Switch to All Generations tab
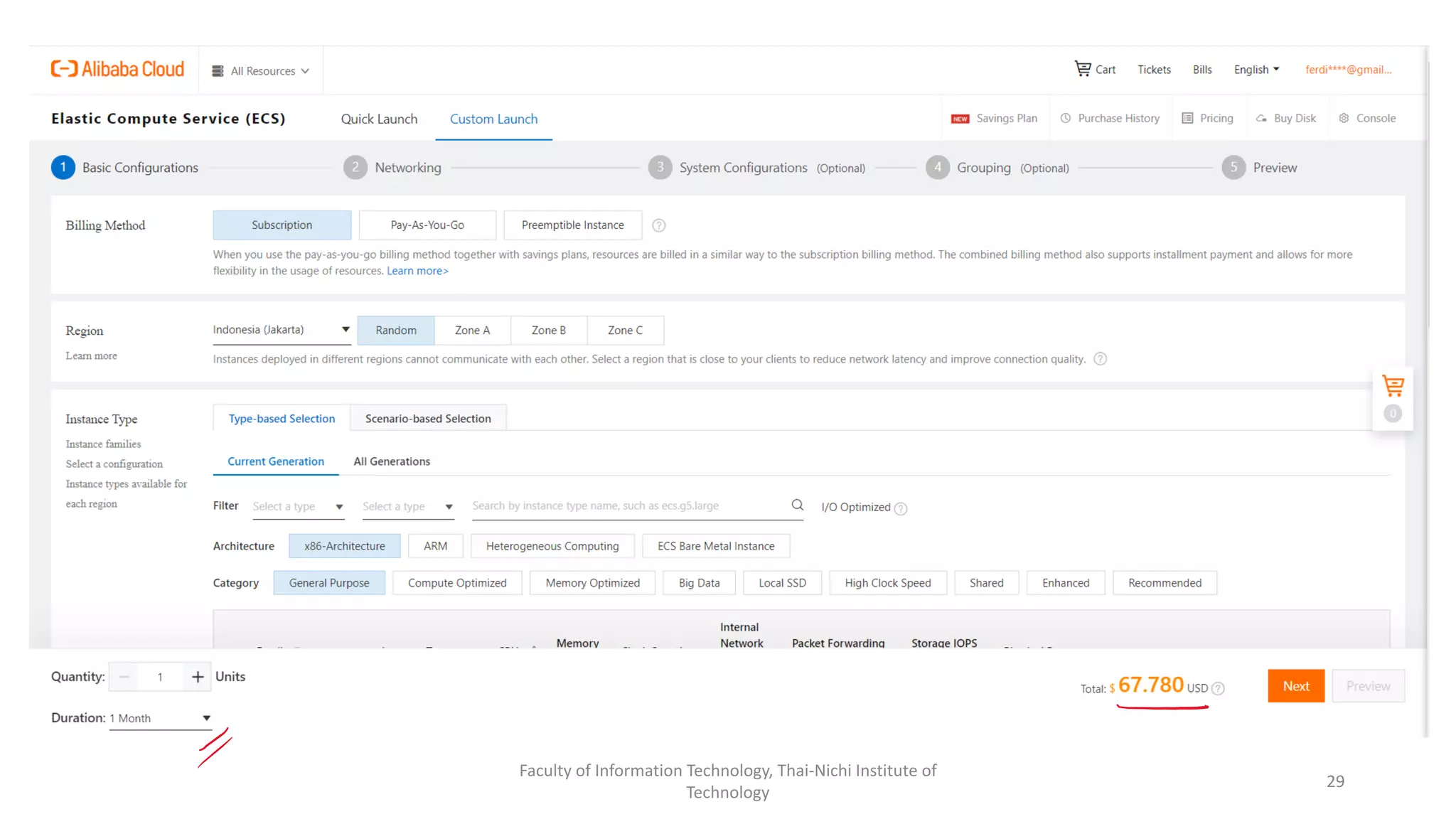Image resolution: width=1456 pixels, height=819 pixels. [x=392, y=461]
